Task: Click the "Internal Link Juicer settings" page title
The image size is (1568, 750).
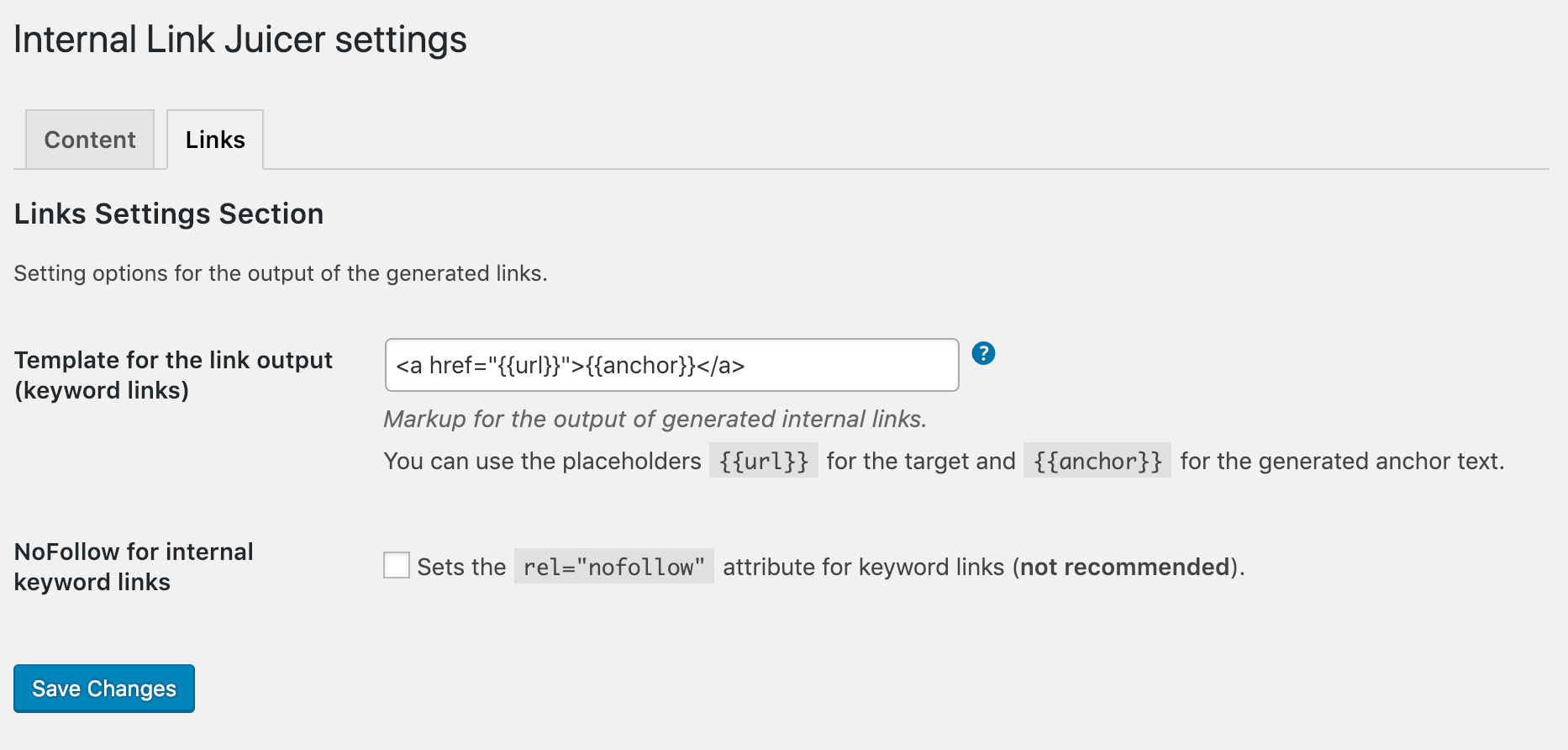Action: coord(240,40)
